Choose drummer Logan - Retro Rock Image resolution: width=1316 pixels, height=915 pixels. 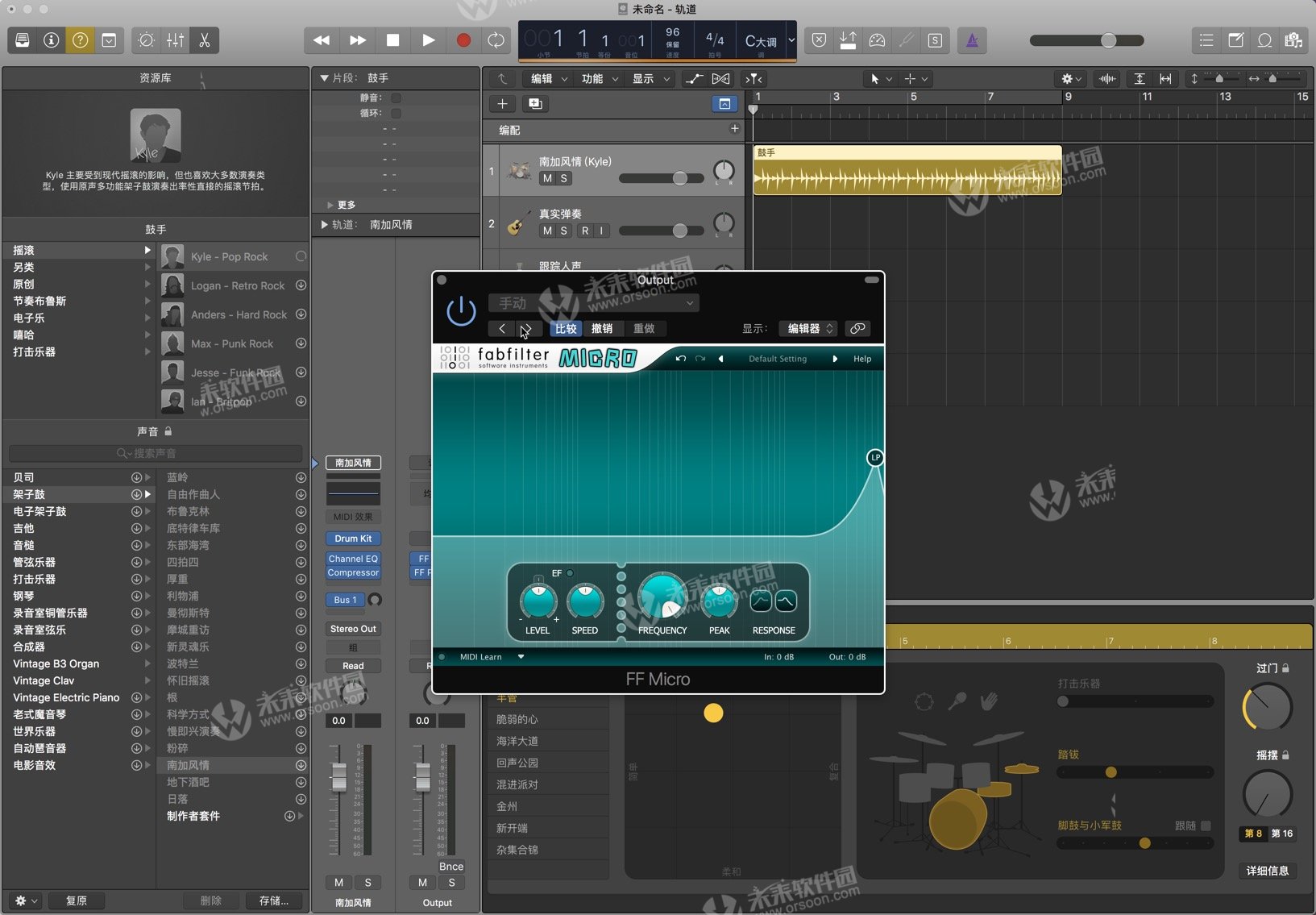tap(234, 285)
